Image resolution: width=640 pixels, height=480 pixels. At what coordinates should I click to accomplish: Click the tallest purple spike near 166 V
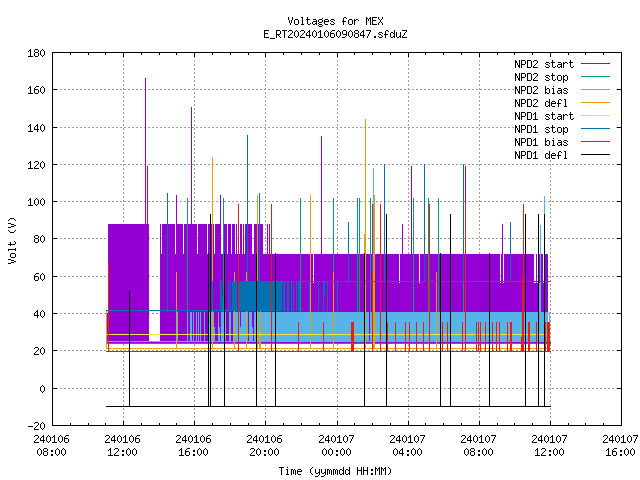(145, 150)
